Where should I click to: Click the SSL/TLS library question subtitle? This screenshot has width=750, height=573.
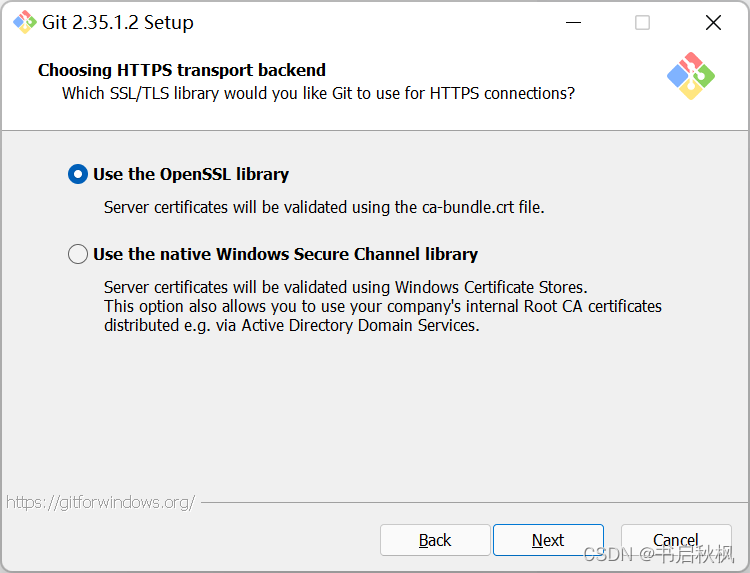[x=318, y=93]
